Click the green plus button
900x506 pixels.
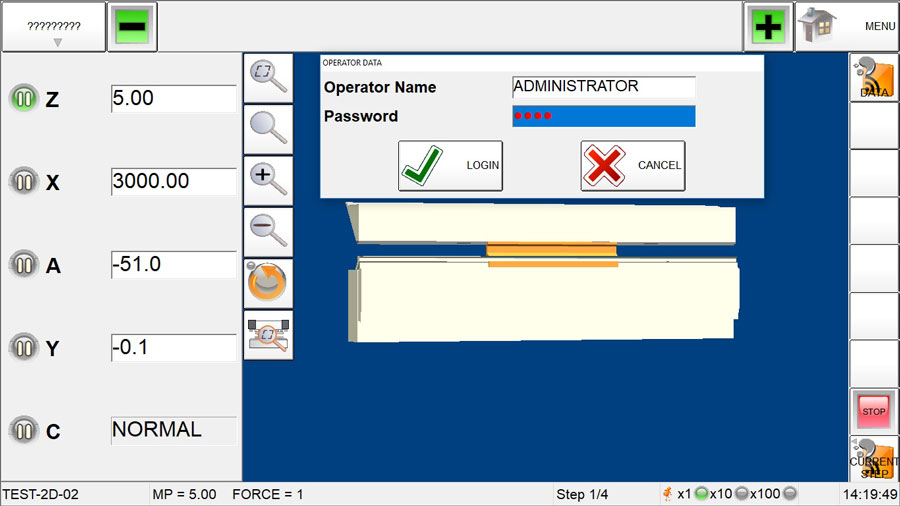pos(768,26)
